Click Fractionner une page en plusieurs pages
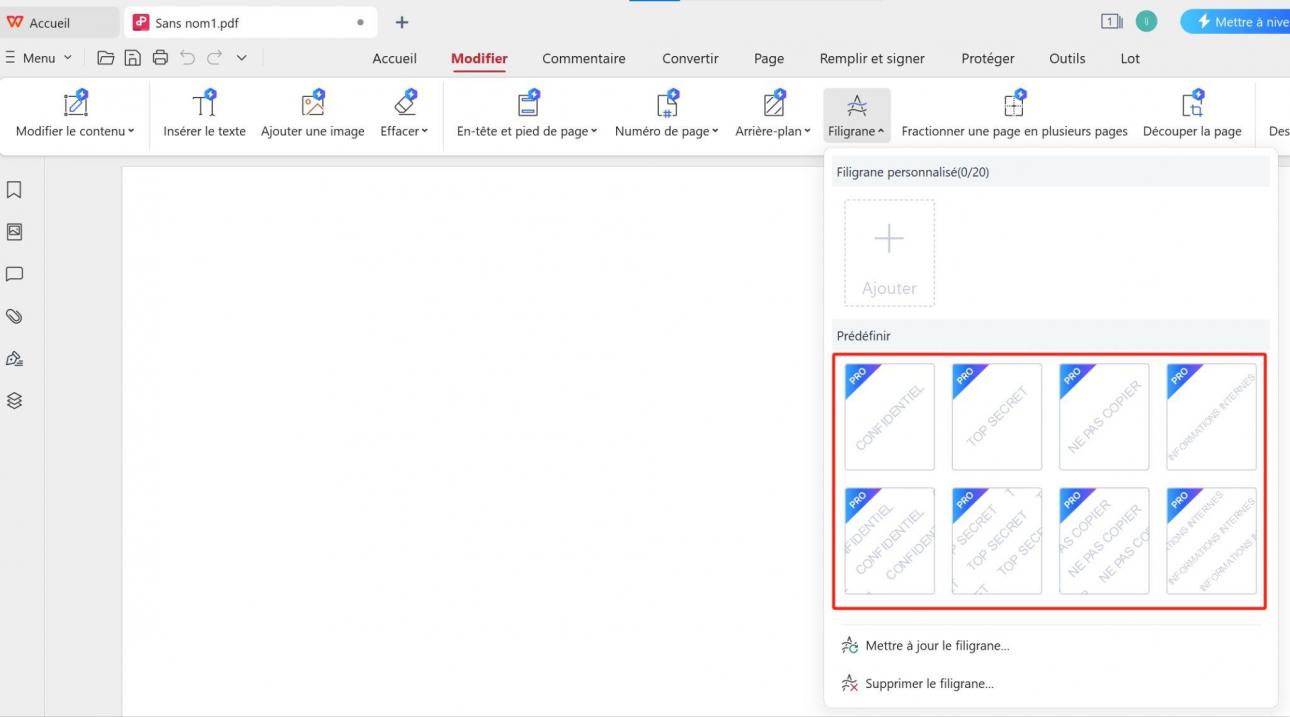The image size is (1290, 717). [1014, 113]
